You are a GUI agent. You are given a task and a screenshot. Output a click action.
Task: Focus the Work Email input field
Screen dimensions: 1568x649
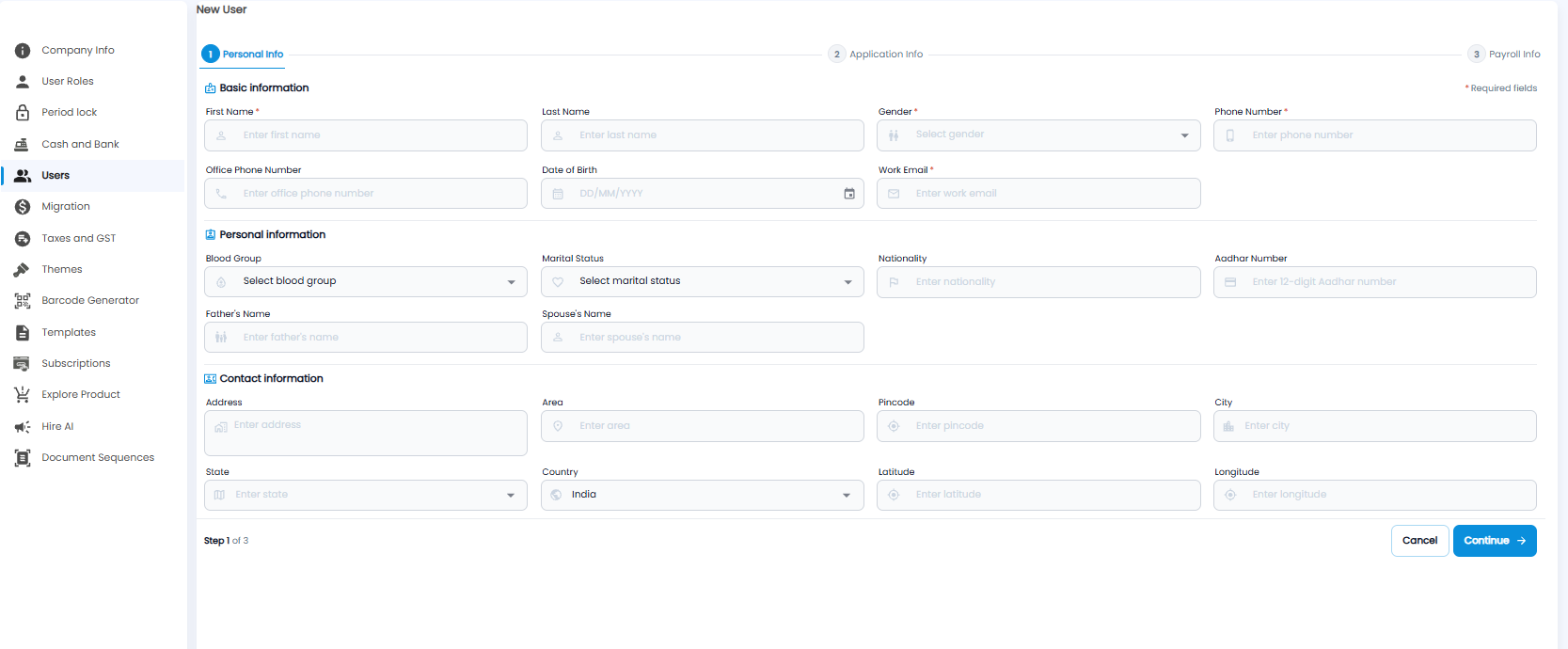[x=1038, y=194]
